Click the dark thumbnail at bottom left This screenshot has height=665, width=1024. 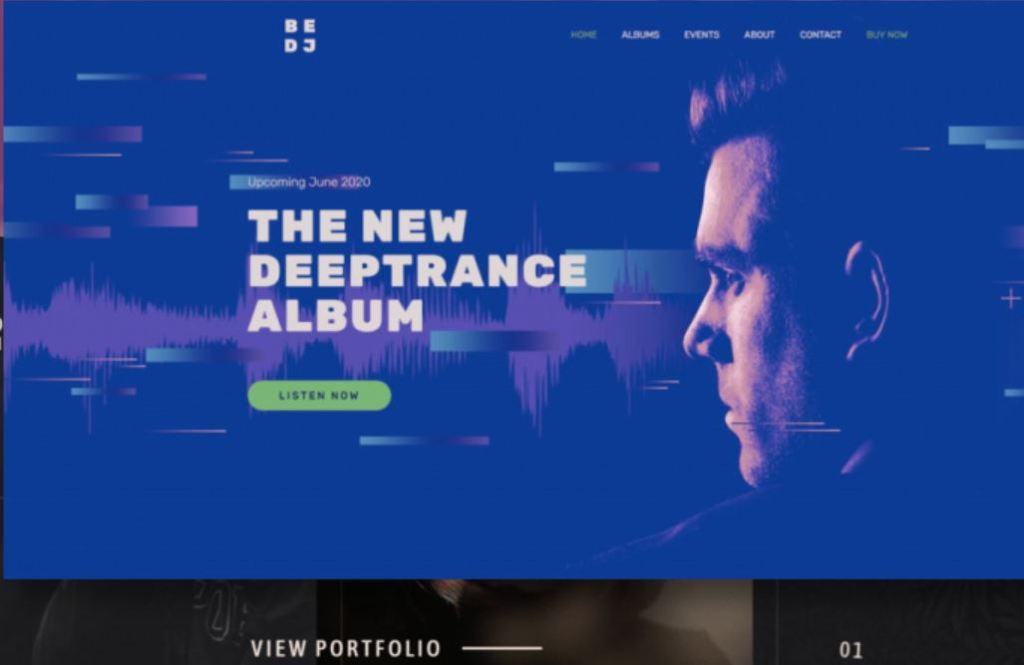point(159,622)
